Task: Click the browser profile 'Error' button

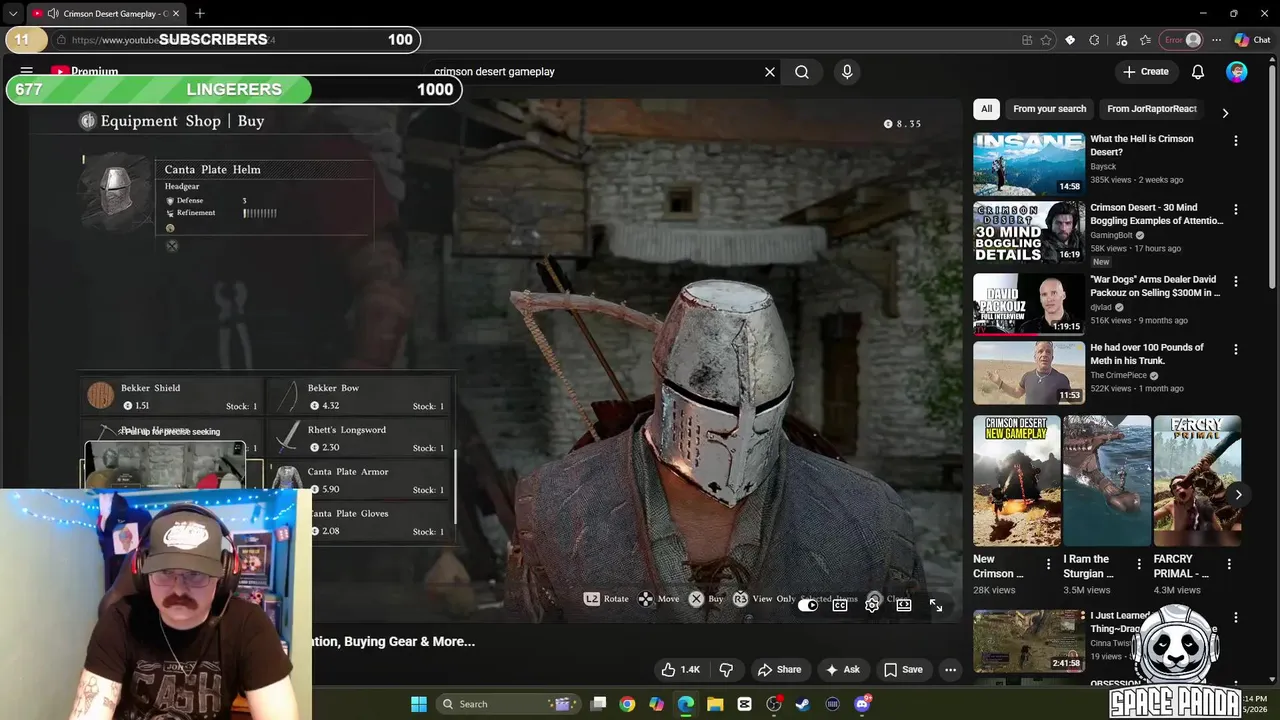Action: pos(1181,40)
